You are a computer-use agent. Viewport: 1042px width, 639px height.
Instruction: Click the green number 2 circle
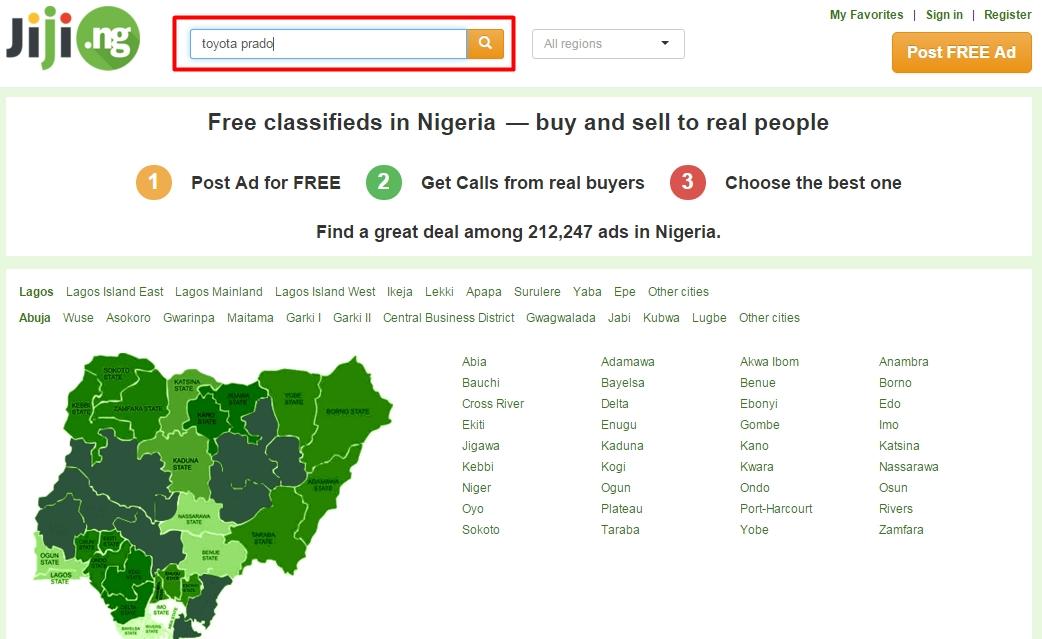383,182
